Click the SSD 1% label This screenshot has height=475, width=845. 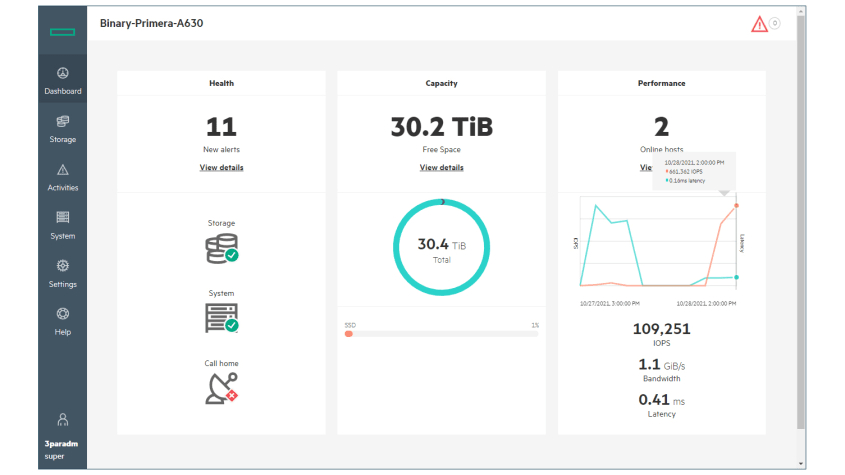pos(535,325)
